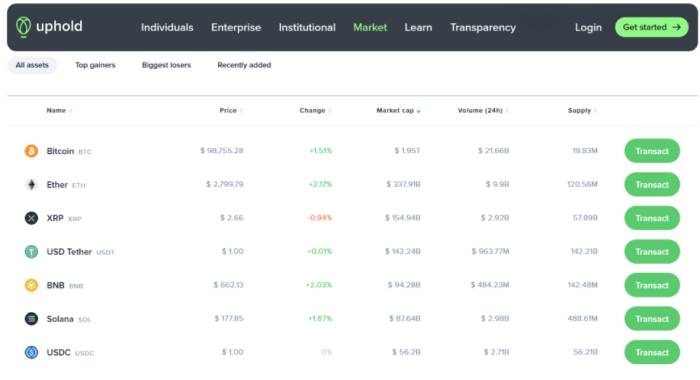Click Transact for Bitcoin
The image size is (700, 380).
pos(652,151)
